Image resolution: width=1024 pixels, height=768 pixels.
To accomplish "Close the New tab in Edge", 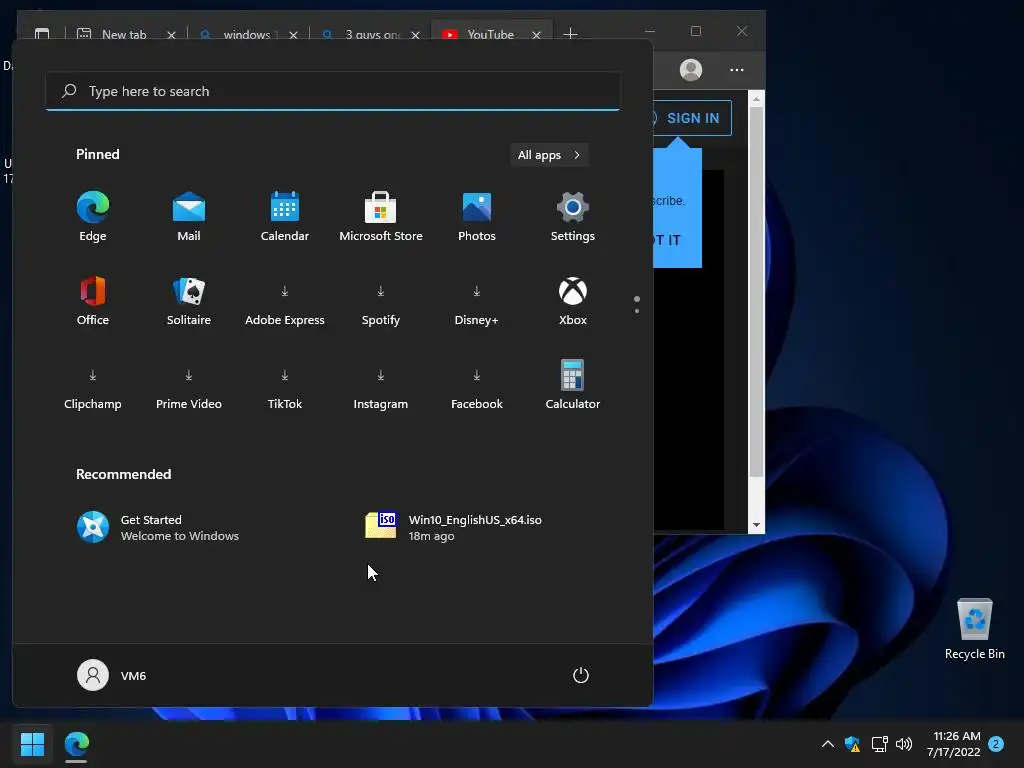I will click(x=171, y=35).
